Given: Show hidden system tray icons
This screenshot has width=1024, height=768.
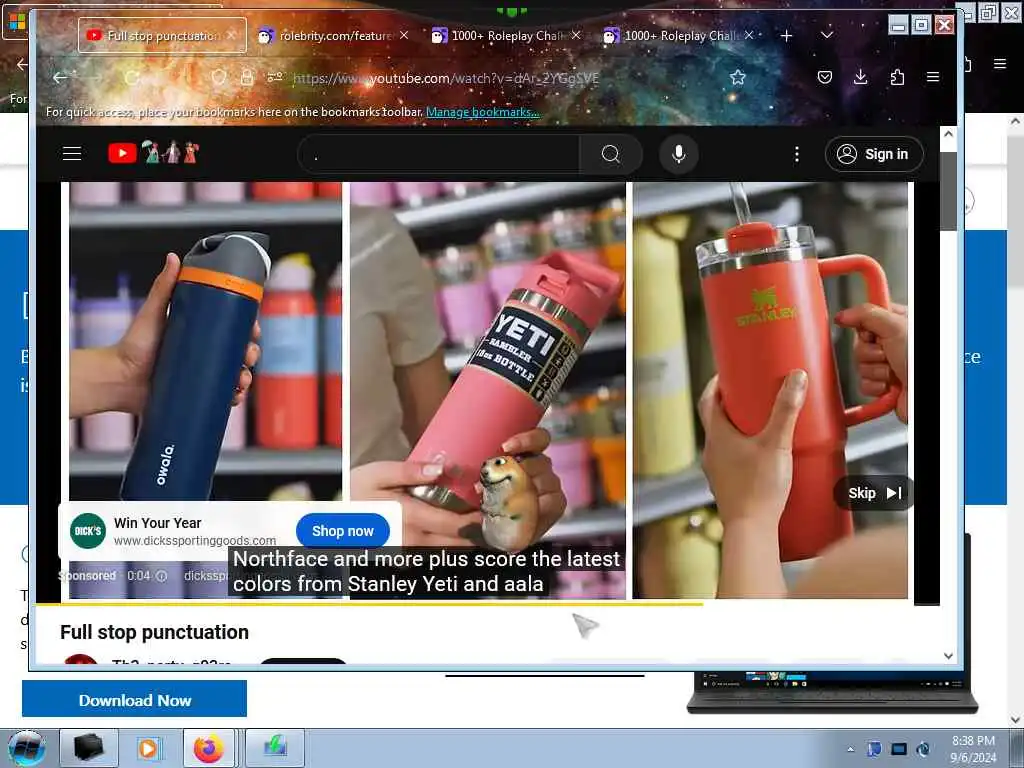Looking at the screenshot, I should pyautogui.click(x=850, y=749).
